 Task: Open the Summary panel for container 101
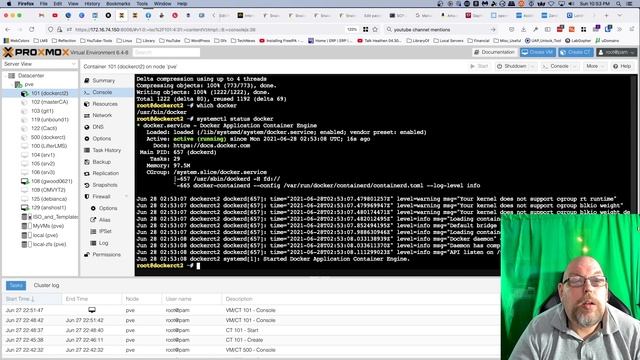click(103, 80)
